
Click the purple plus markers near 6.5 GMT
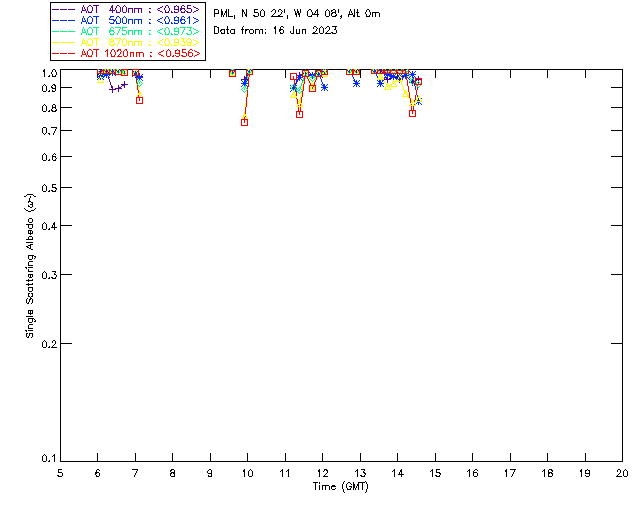click(x=117, y=88)
